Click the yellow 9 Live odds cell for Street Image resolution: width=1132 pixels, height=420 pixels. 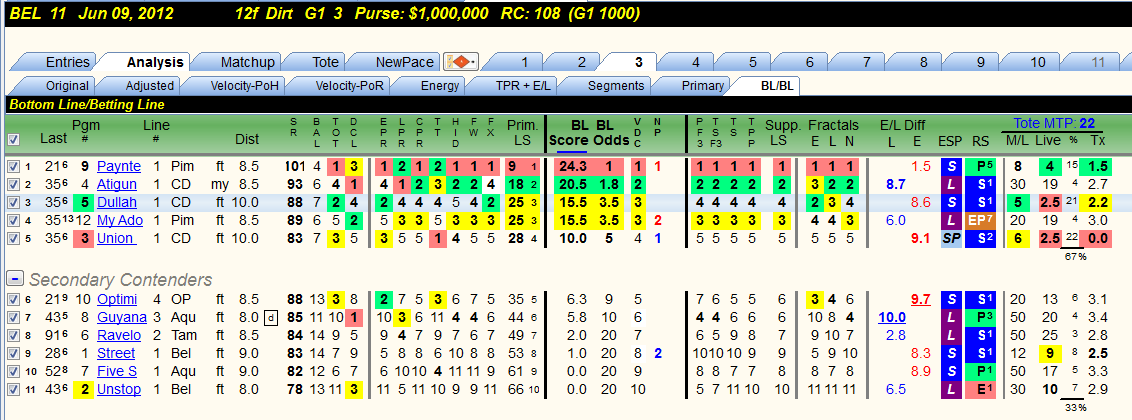(x=1049, y=354)
